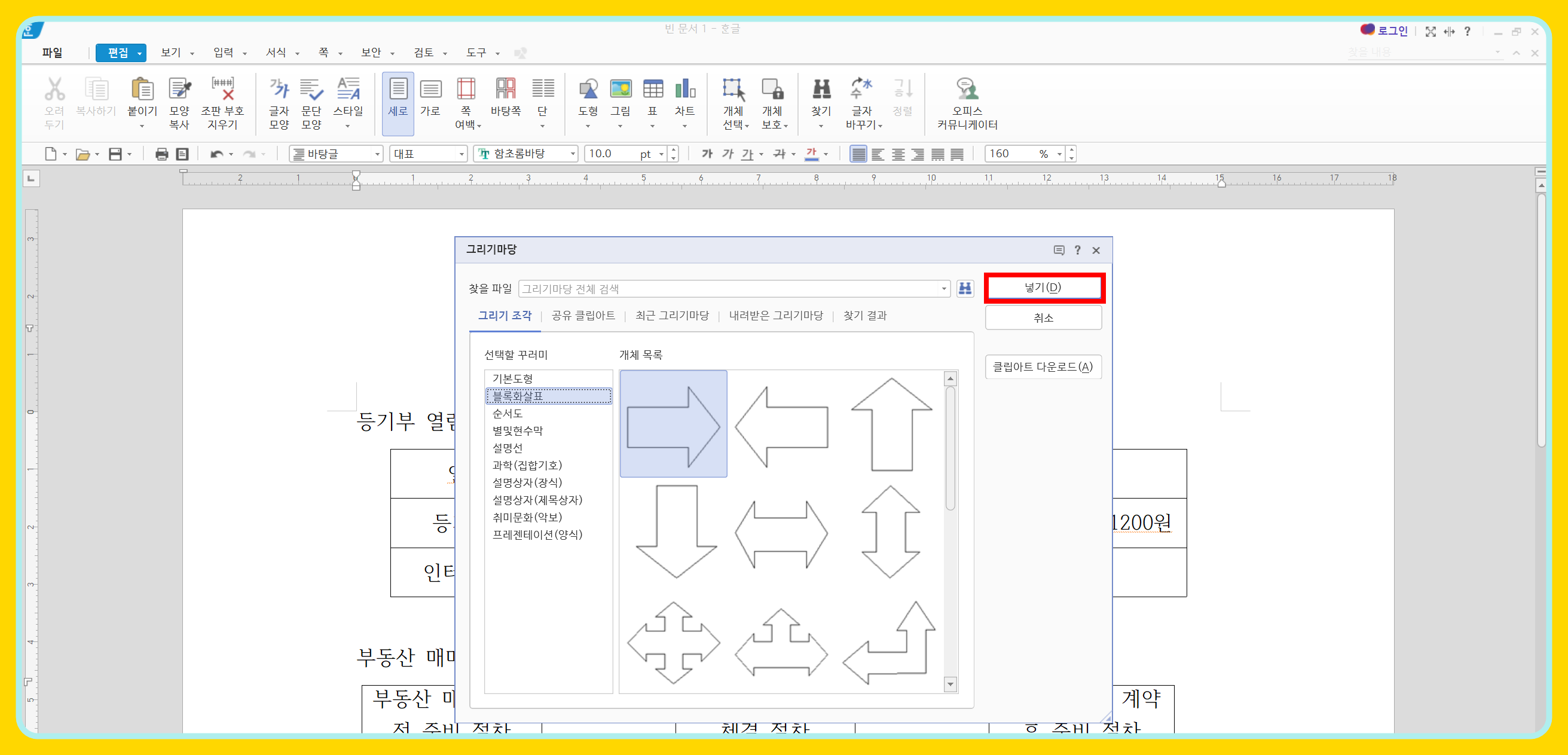
Task: Click Office Communicator (오피스 커뮤니케이터) icon
Action: [967, 90]
